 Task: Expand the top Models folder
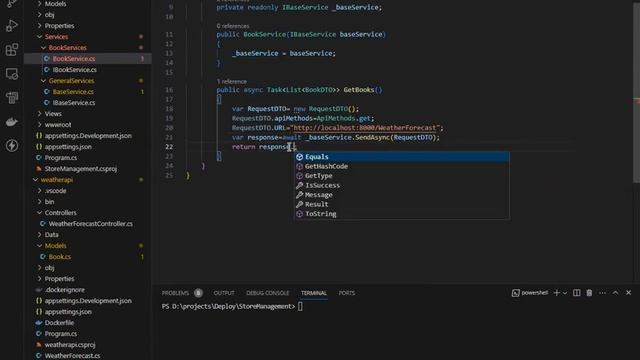[x=88, y=4]
